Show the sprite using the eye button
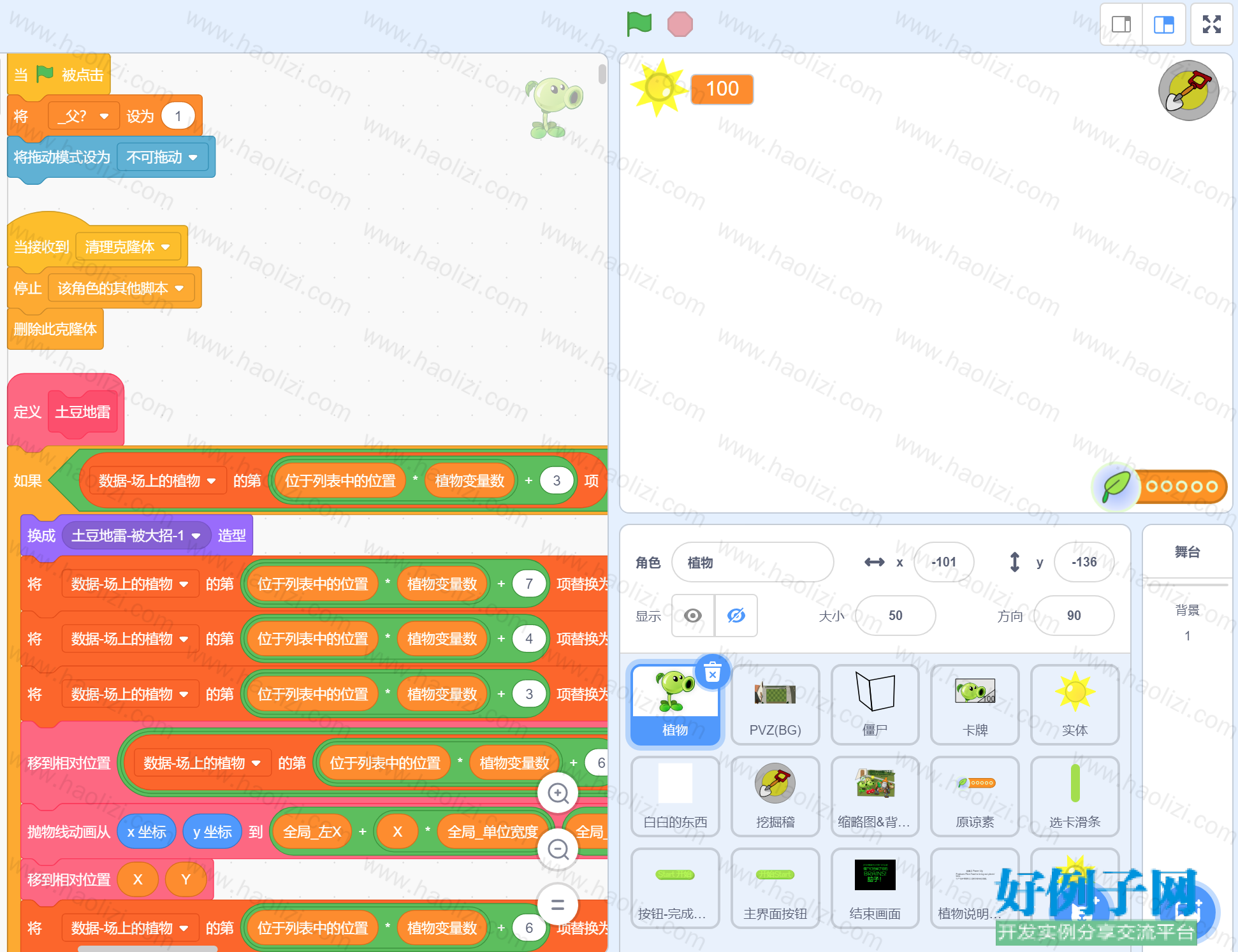Image resolution: width=1238 pixels, height=952 pixels. tap(693, 616)
